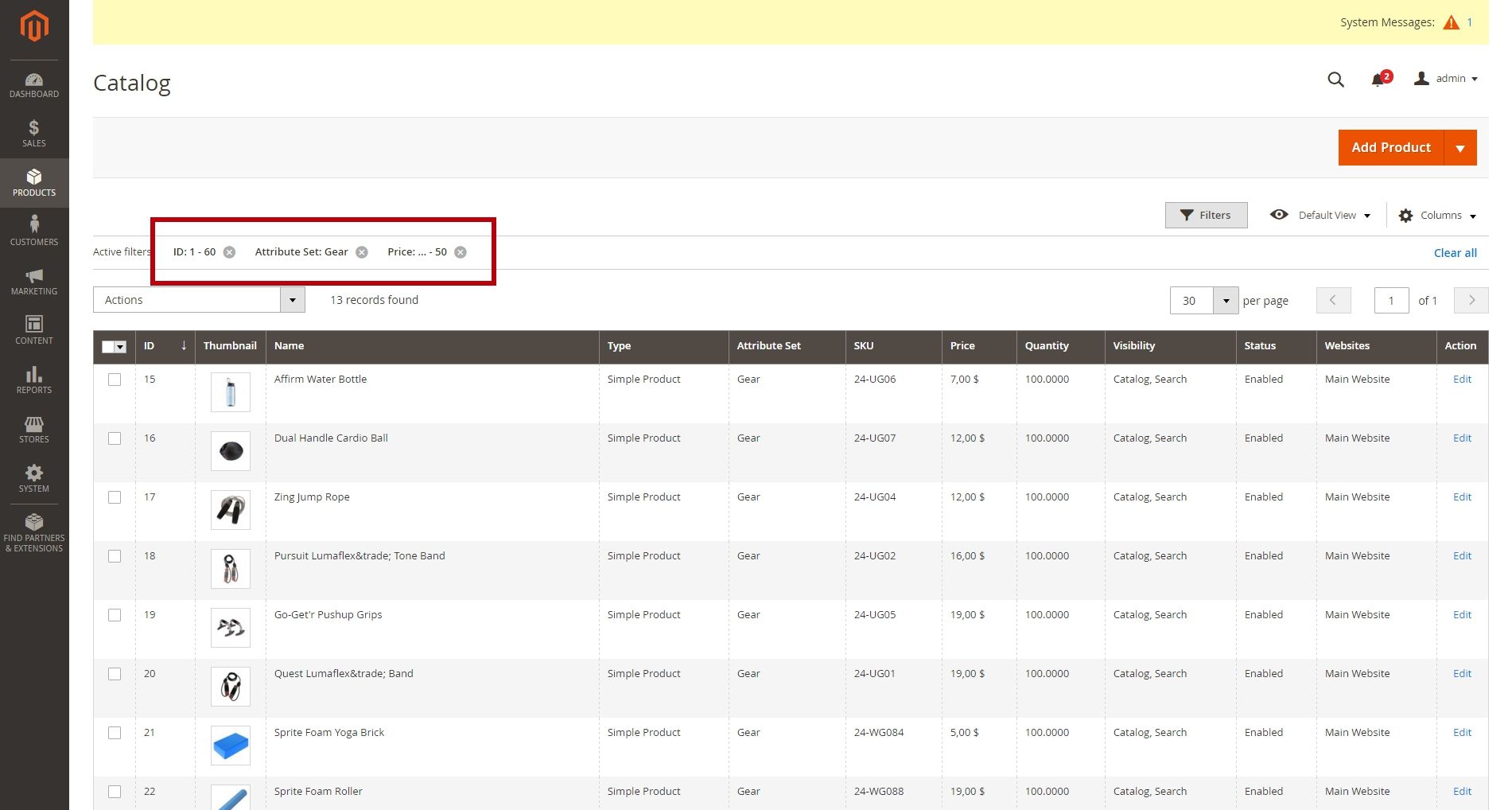This screenshot has width=1512, height=810.
Task: Select the Zing Jump Rope checkbox
Action: (115, 497)
